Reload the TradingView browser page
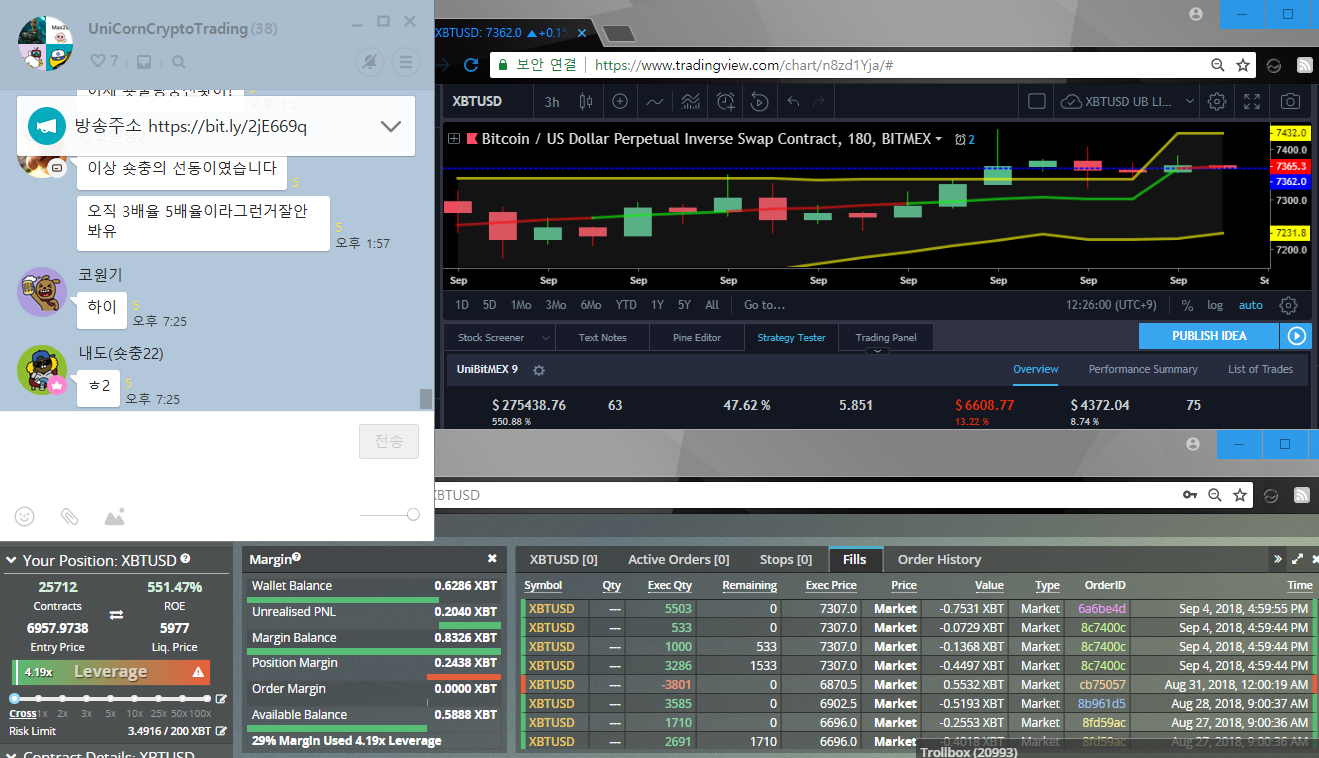 (x=472, y=65)
